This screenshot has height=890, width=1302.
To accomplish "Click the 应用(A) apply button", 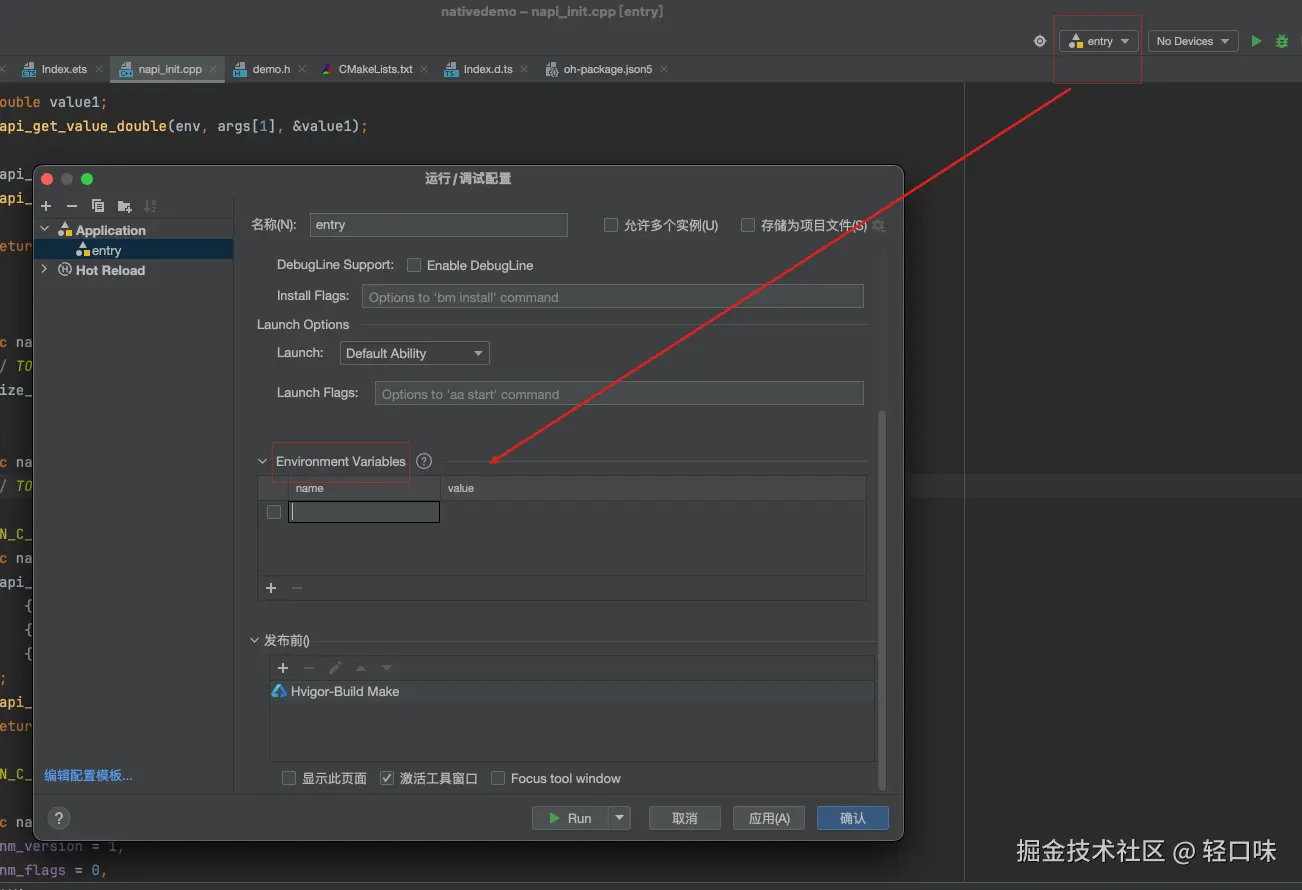I will coord(769,818).
